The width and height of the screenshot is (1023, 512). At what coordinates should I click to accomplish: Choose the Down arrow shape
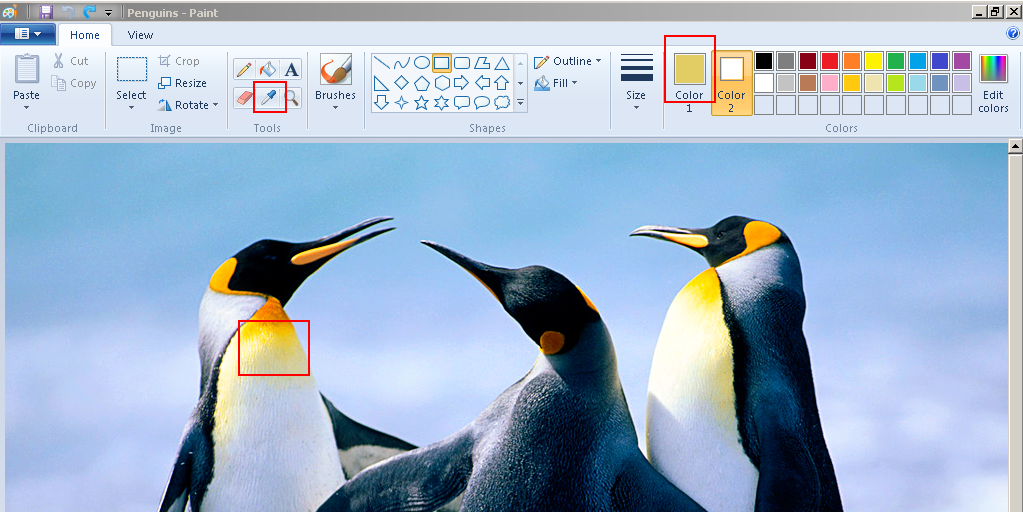(382, 102)
